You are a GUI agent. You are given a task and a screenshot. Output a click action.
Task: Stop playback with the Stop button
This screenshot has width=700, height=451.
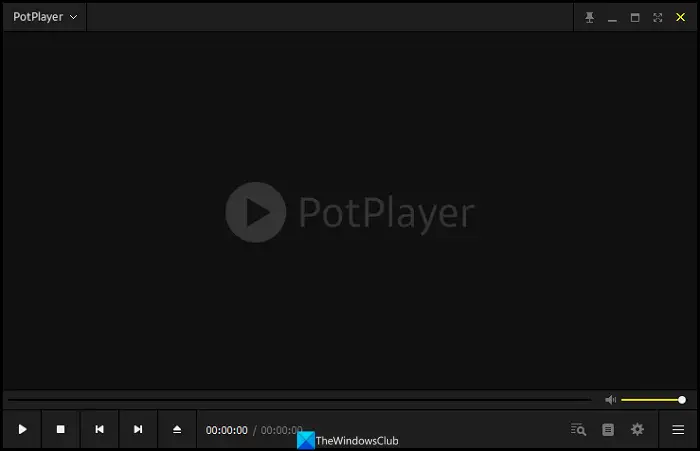point(61,430)
